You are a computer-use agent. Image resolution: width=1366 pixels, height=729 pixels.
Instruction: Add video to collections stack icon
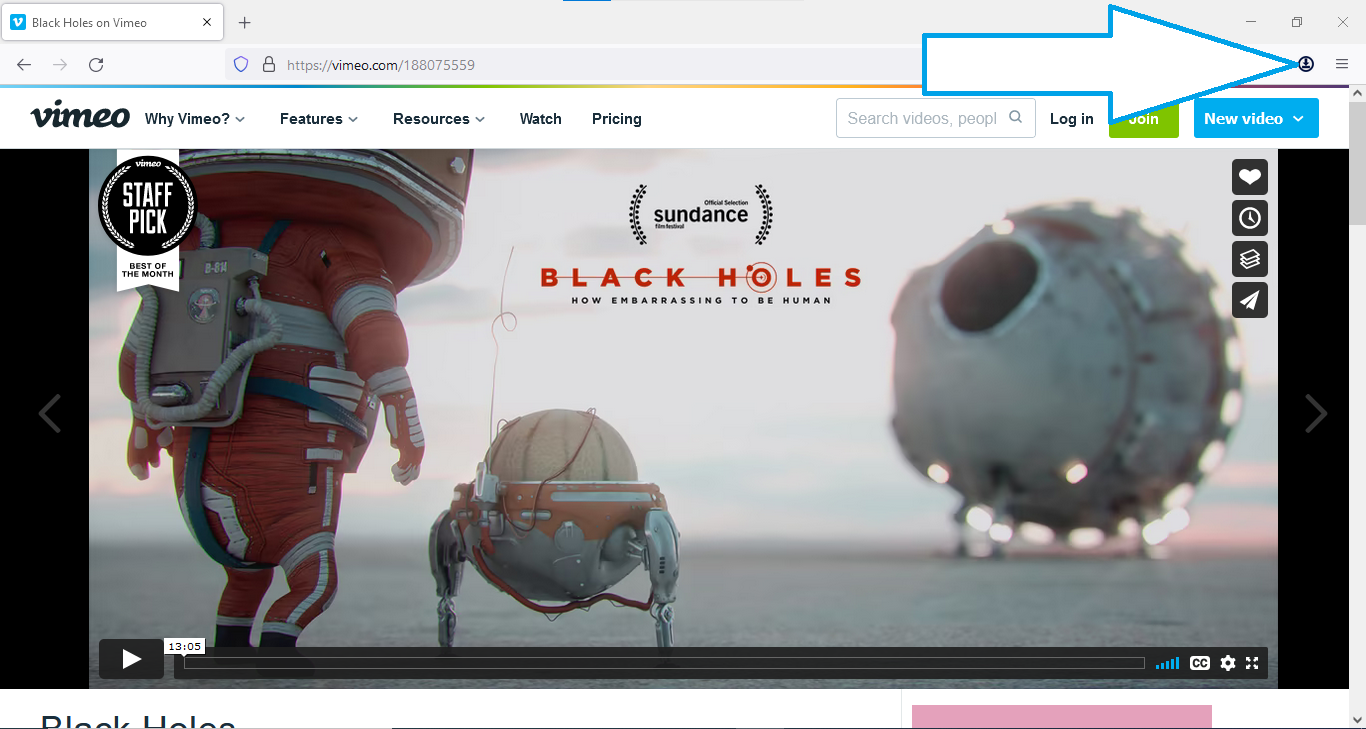(x=1250, y=259)
